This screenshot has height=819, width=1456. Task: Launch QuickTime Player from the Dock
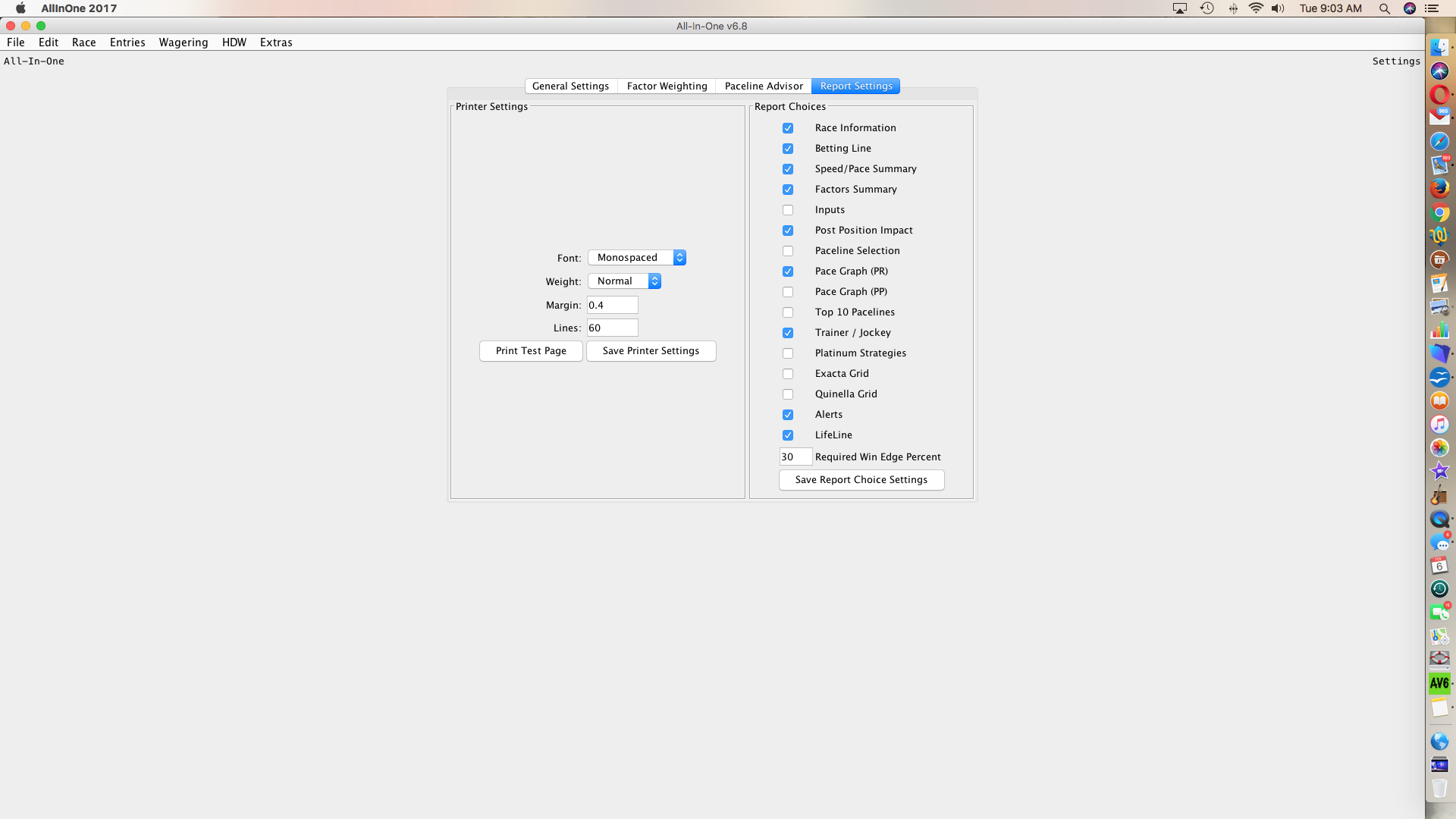coord(1439,519)
